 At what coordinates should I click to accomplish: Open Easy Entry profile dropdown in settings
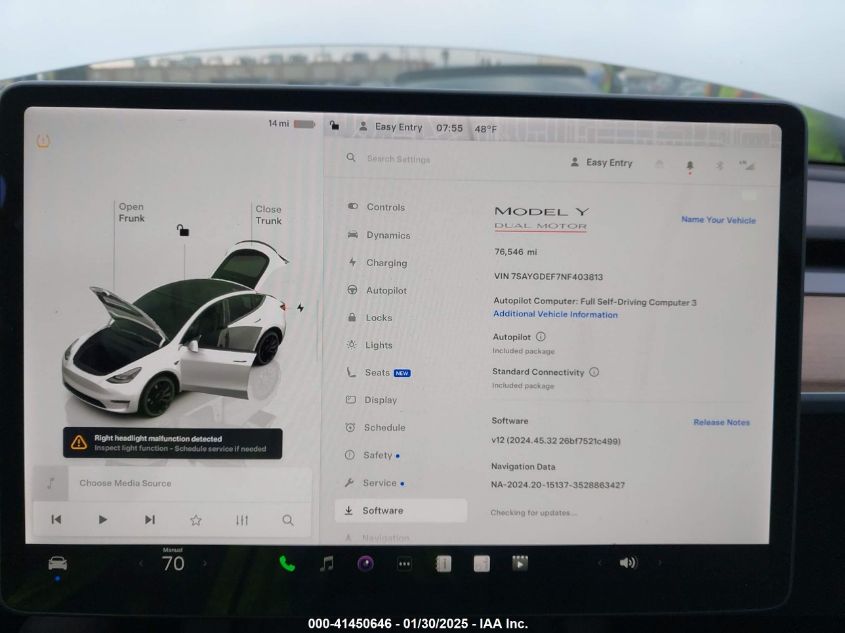(602, 162)
